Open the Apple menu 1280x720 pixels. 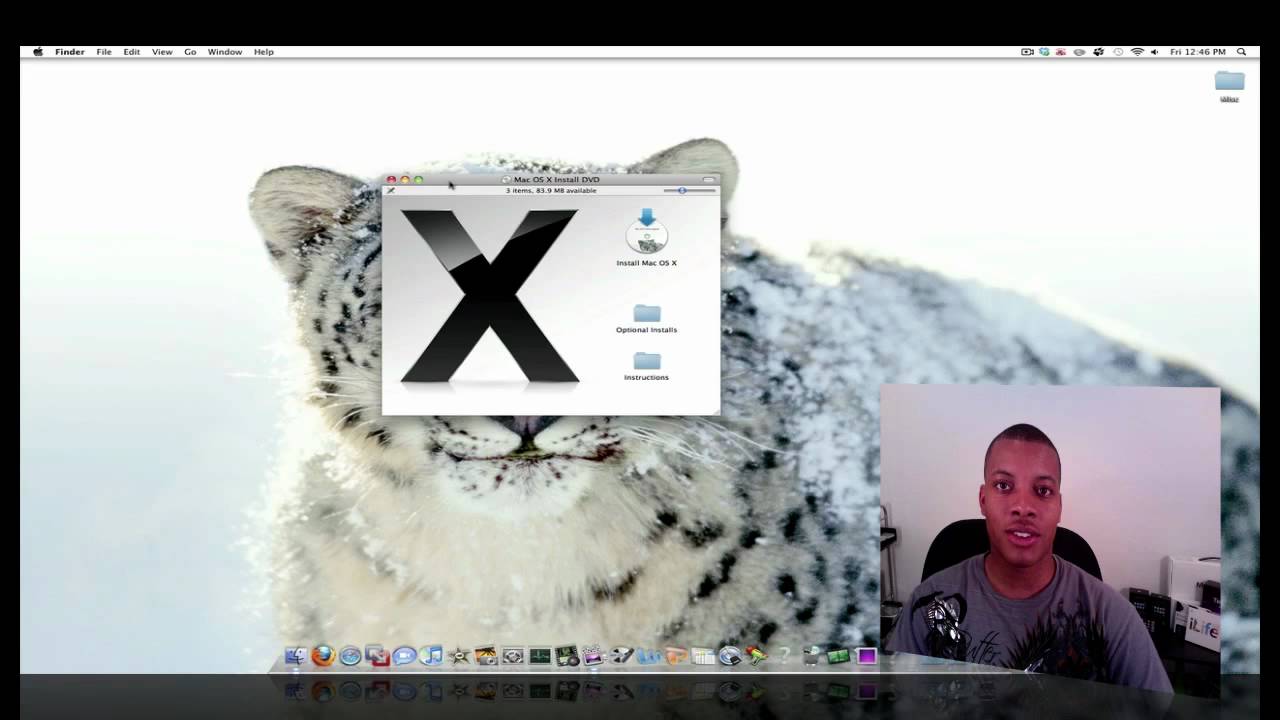tap(38, 52)
